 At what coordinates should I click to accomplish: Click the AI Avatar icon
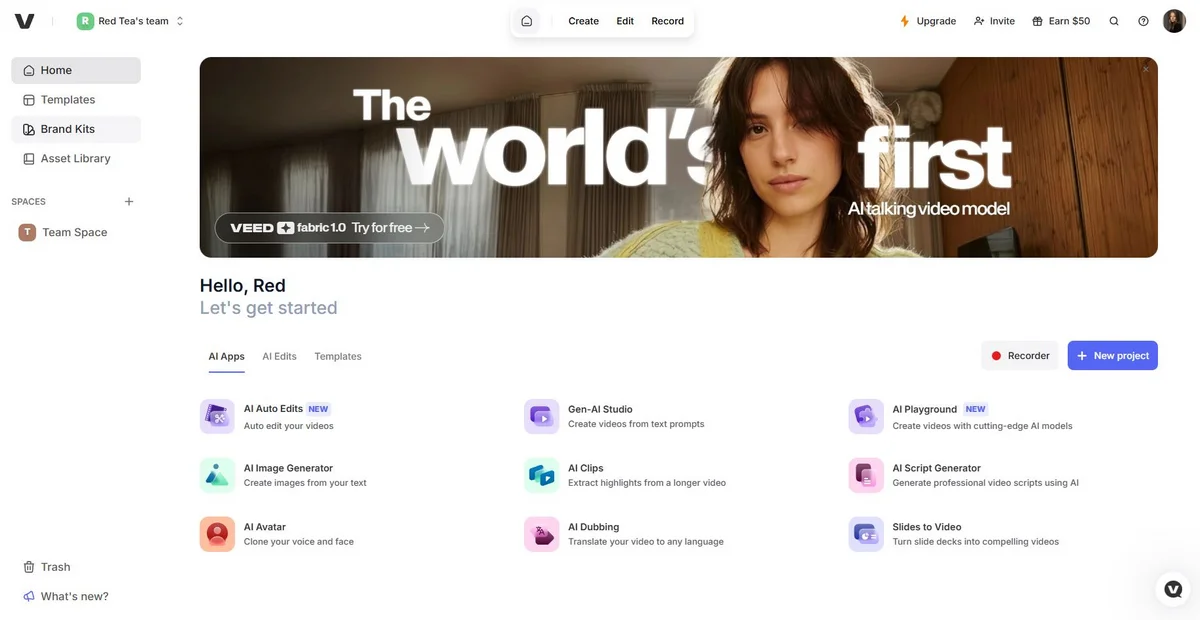pyautogui.click(x=217, y=534)
